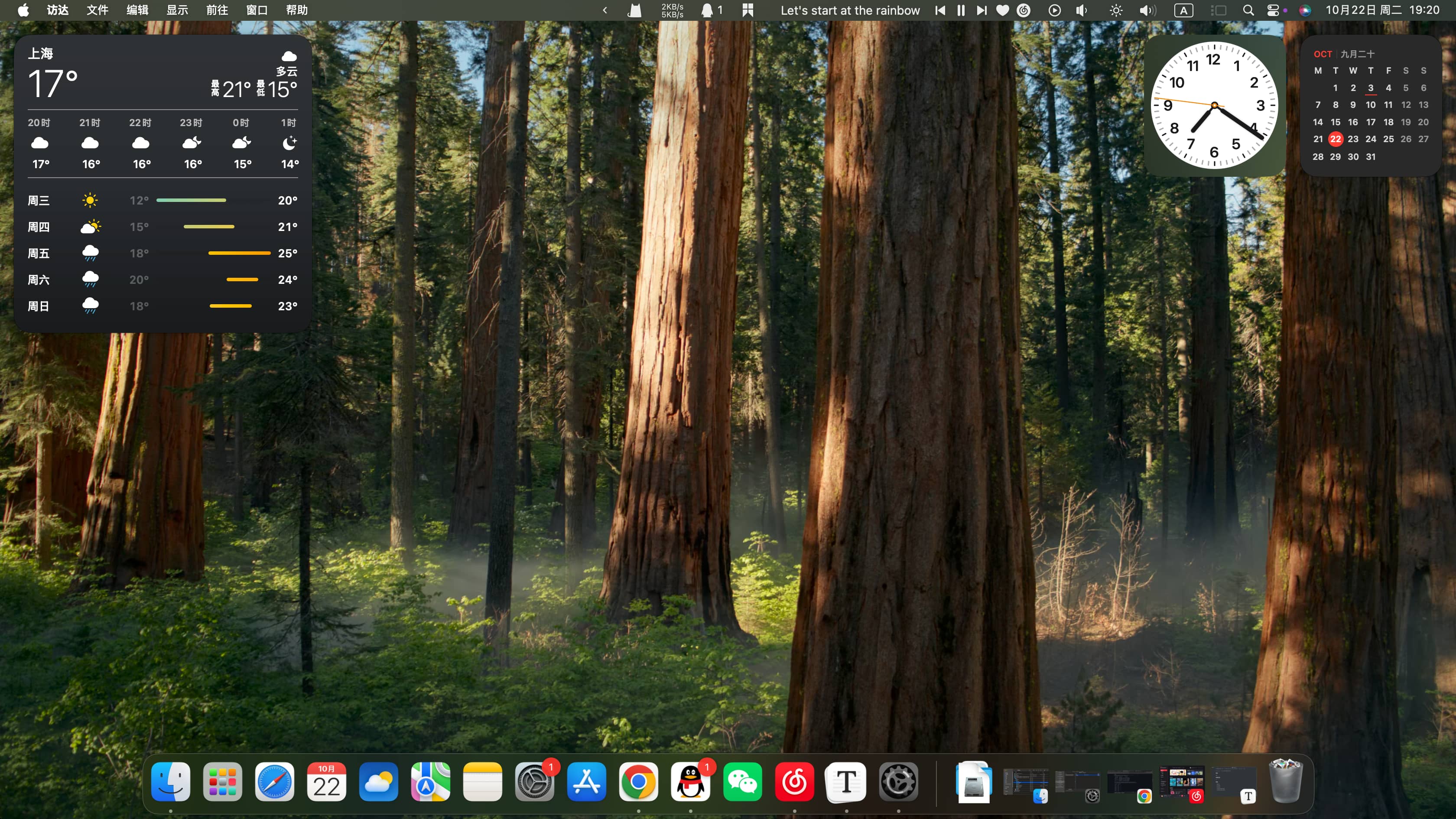This screenshot has height=819, width=1456.
Task: Open the NetEase Cloud Music dock icon
Action: click(x=794, y=782)
